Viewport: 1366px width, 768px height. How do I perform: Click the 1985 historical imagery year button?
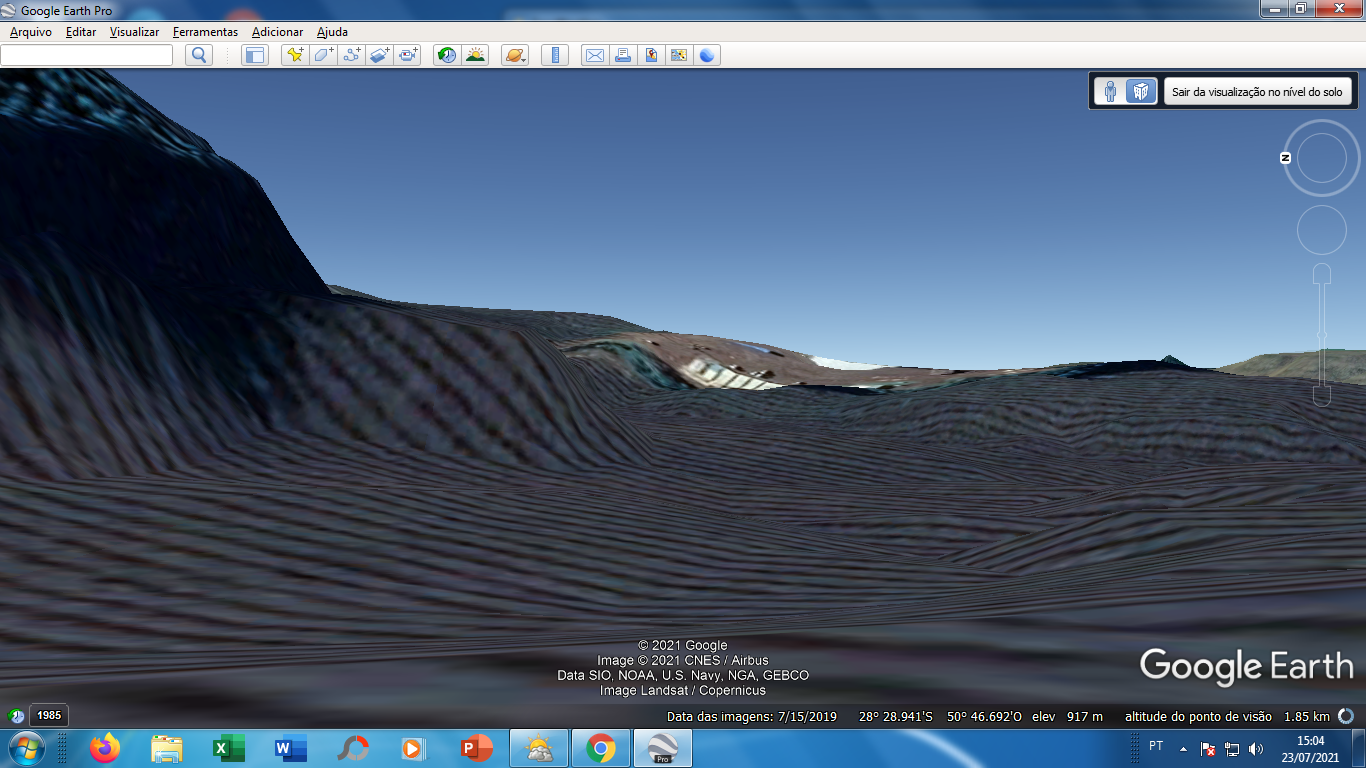(49, 716)
